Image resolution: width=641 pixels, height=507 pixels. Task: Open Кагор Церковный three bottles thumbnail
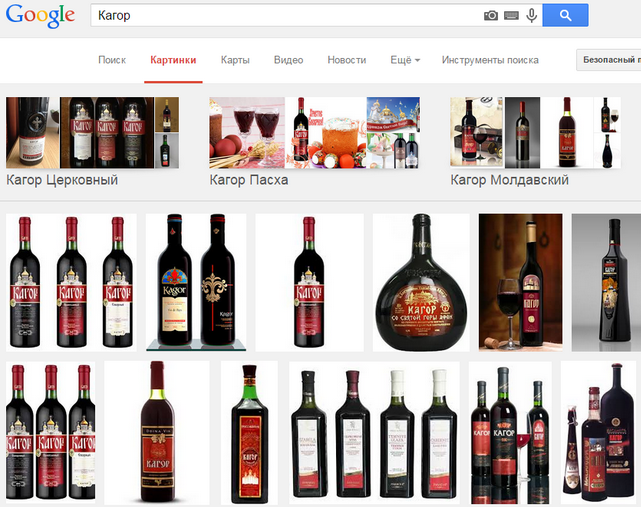coord(107,132)
